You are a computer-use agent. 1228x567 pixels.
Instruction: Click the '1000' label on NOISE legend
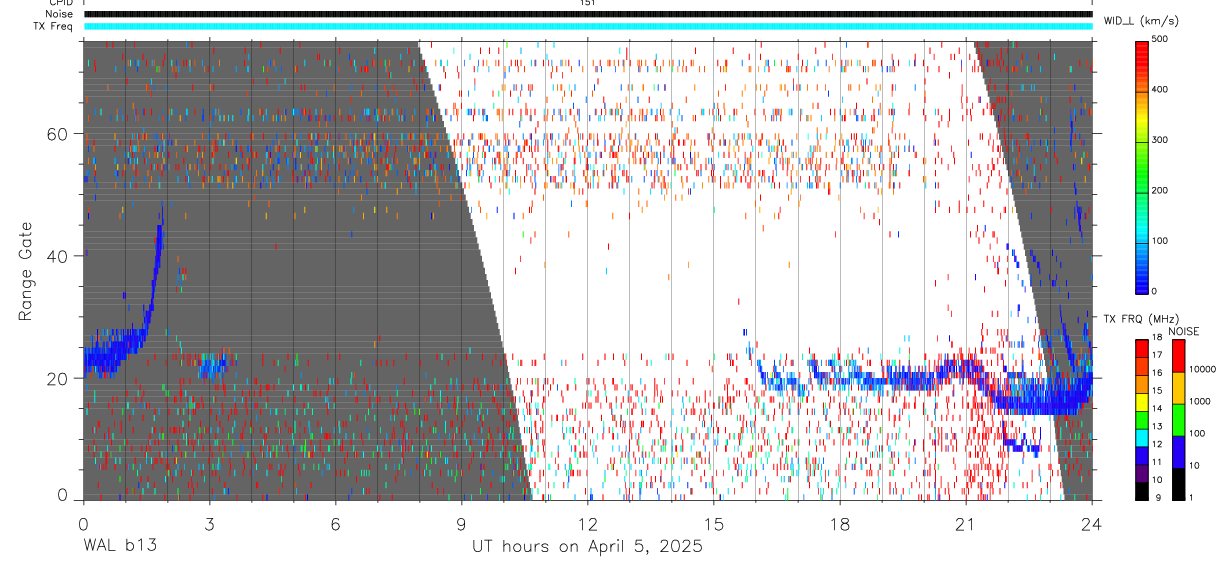click(x=1200, y=401)
